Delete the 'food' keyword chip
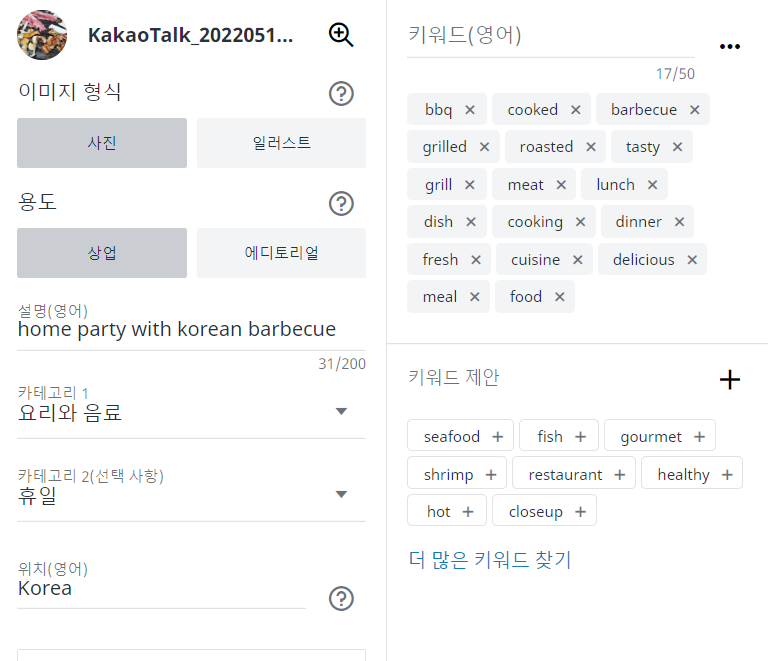The image size is (768, 661). [x=559, y=296]
